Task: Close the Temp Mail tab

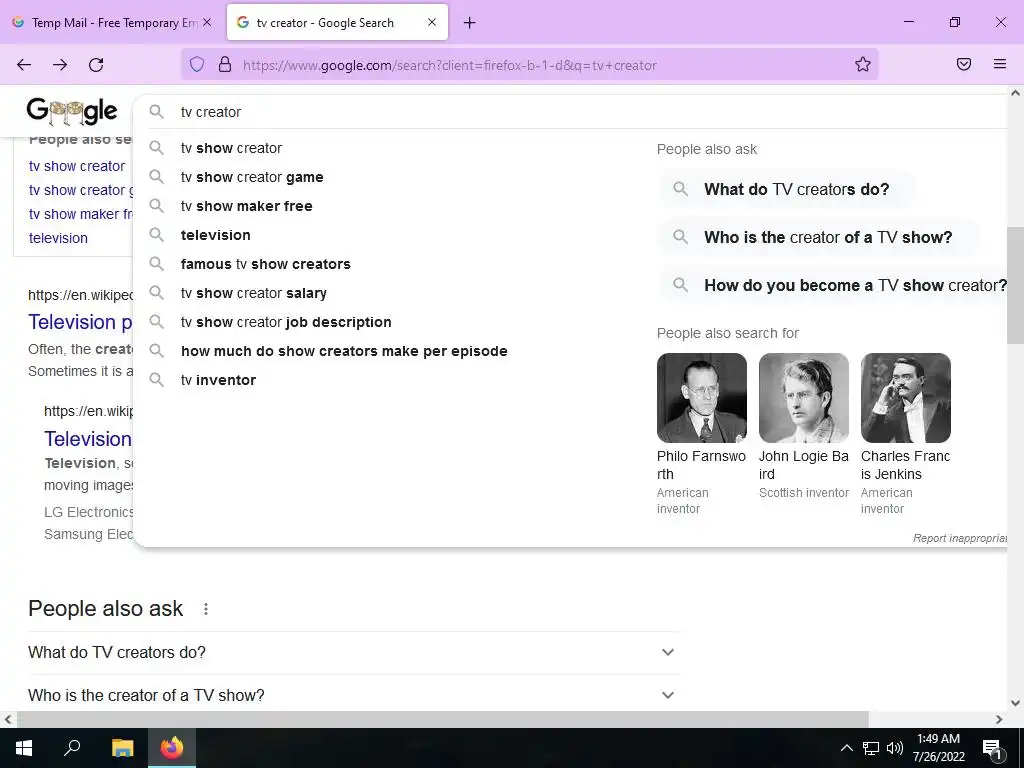Action: pyautogui.click(x=207, y=22)
